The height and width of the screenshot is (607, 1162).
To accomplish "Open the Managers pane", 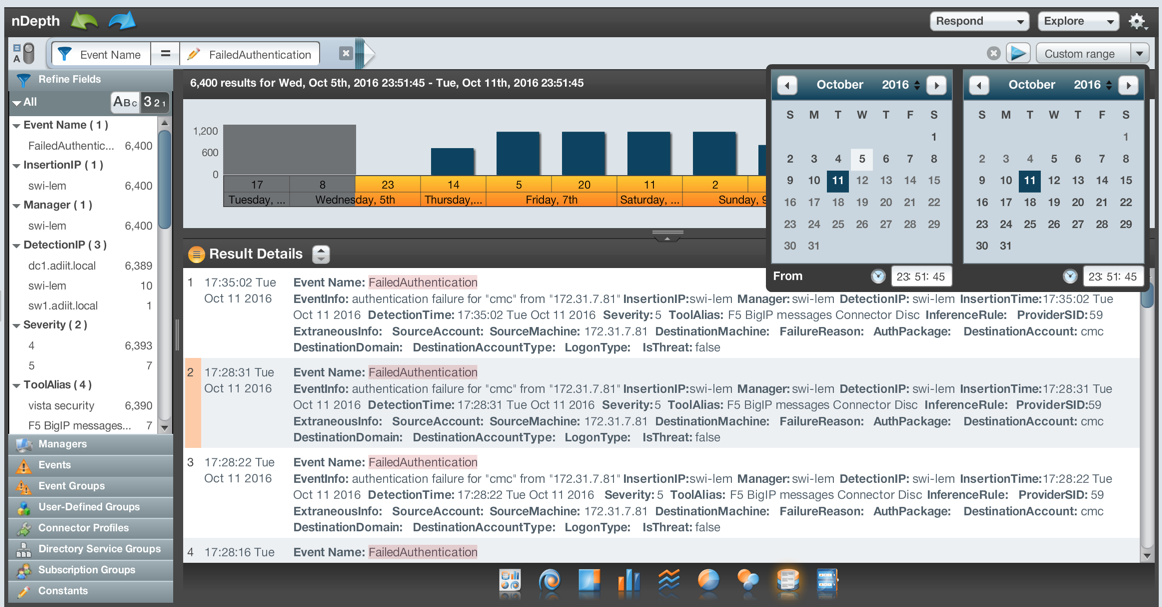I will pyautogui.click(x=90, y=444).
